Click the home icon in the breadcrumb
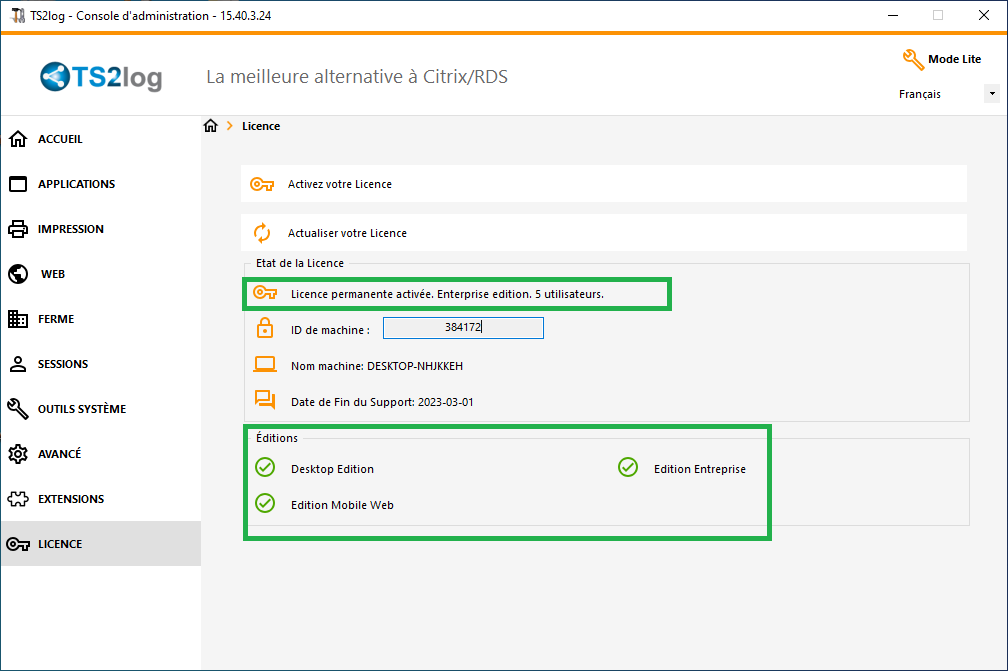This screenshot has width=1008, height=671. click(211, 126)
